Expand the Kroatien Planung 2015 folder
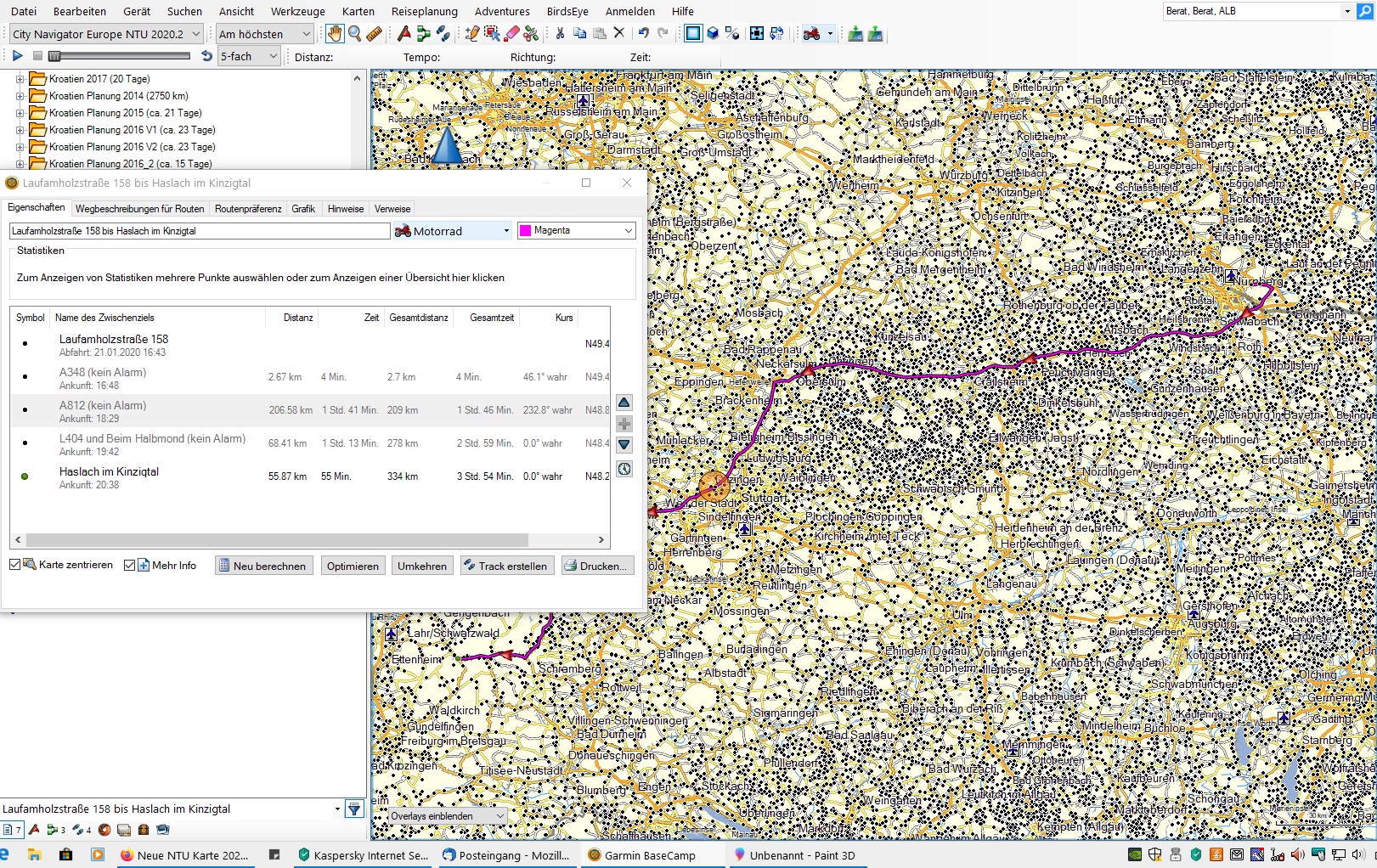The width and height of the screenshot is (1377, 868). tap(20, 113)
